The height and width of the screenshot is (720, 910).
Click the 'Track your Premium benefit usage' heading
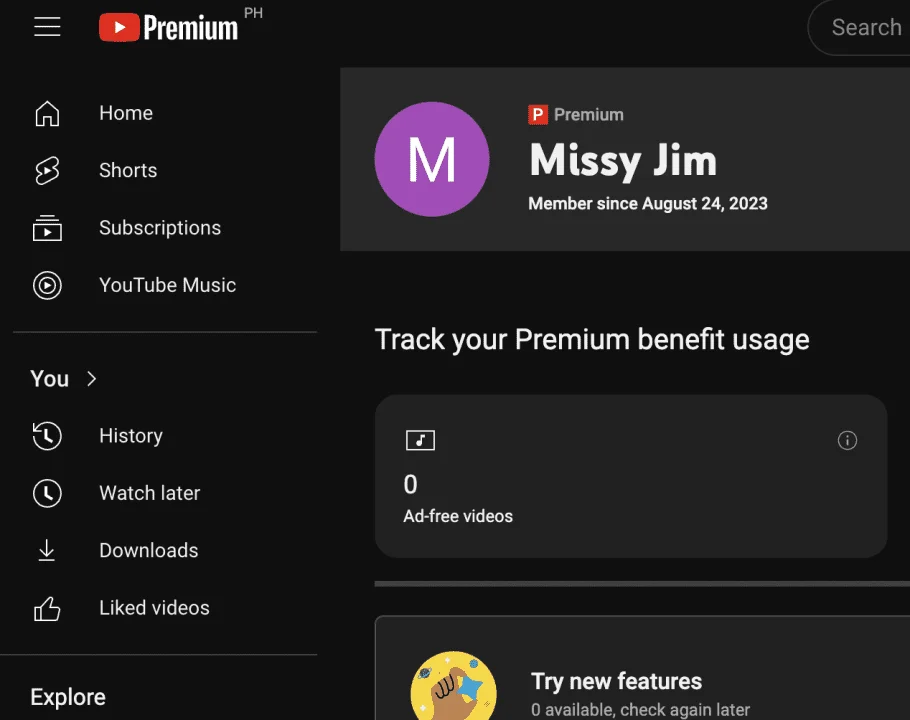pos(592,339)
